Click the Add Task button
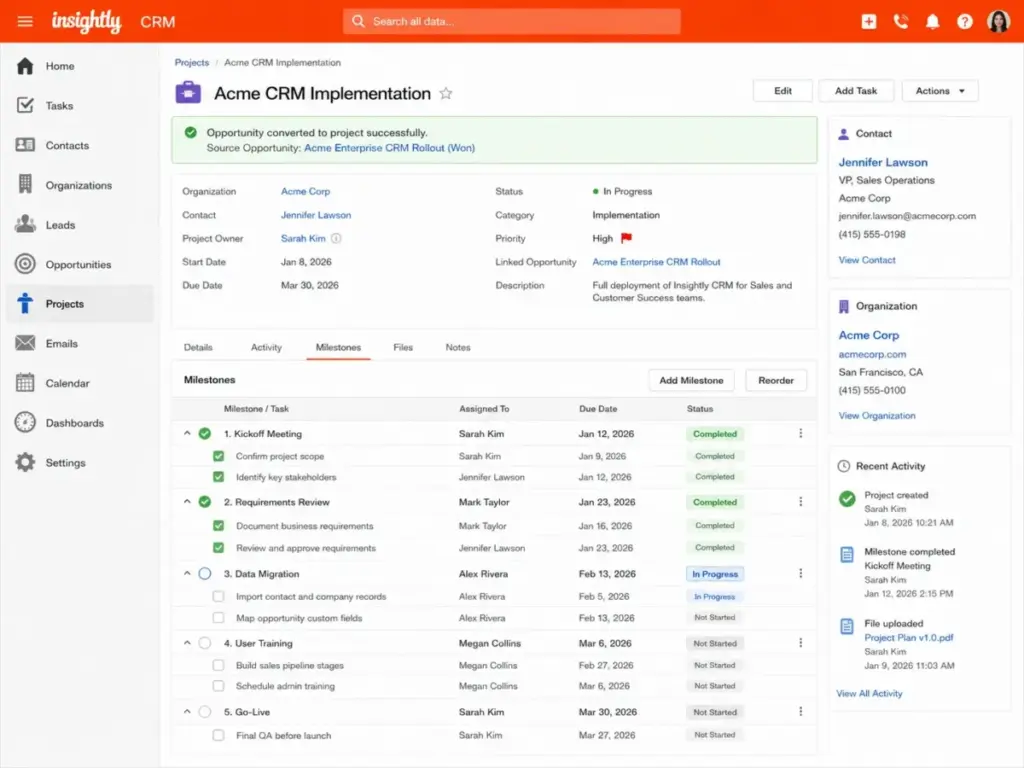1024x768 pixels. [x=856, y=91]
